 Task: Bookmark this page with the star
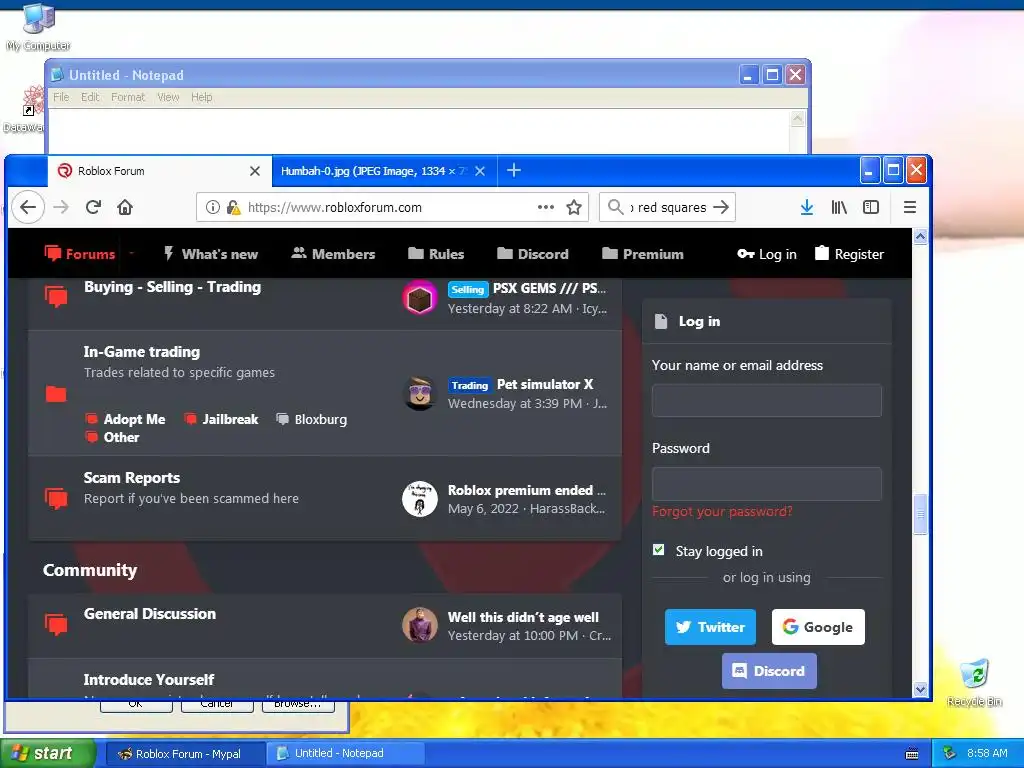(574, 208)
